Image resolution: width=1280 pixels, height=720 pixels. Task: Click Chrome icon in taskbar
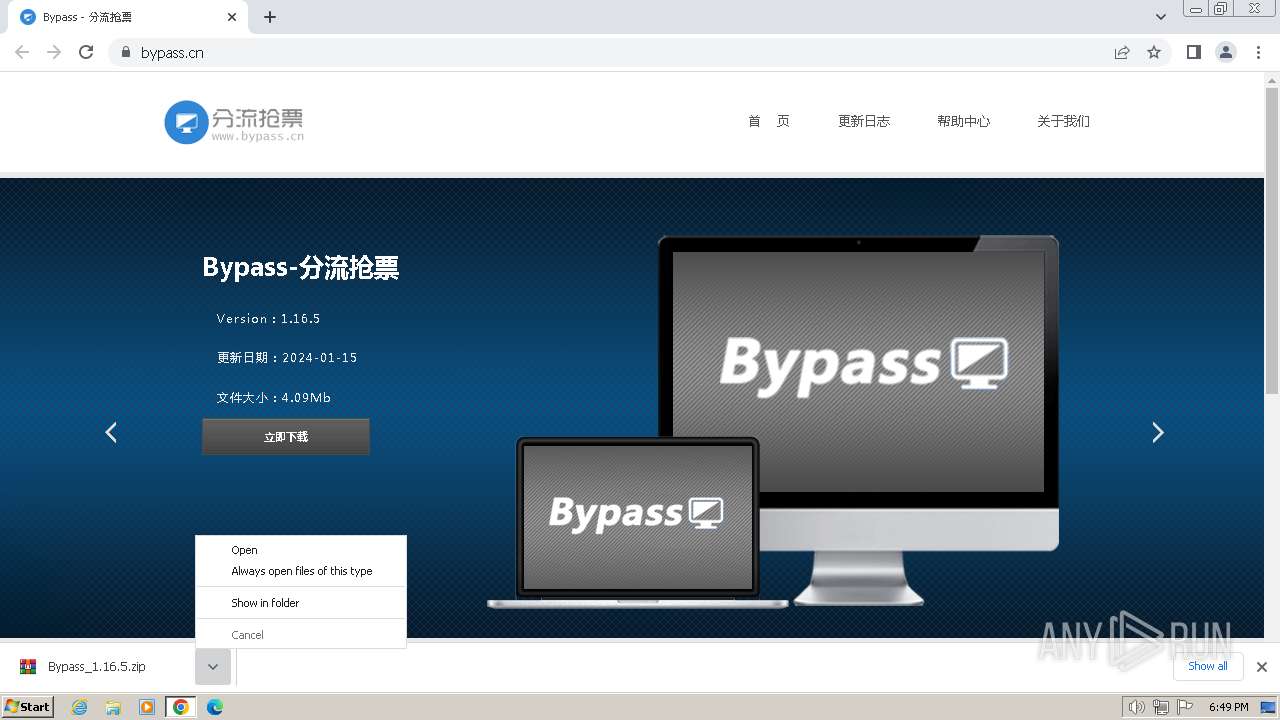pos(180,707)
